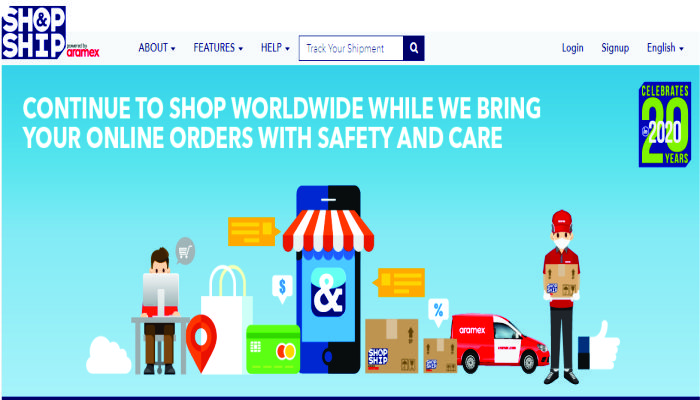Click the large Shop Ship cardboard box
Image resolution: width=700 pixels, height=400 pixels.
(x=392, y=346)
